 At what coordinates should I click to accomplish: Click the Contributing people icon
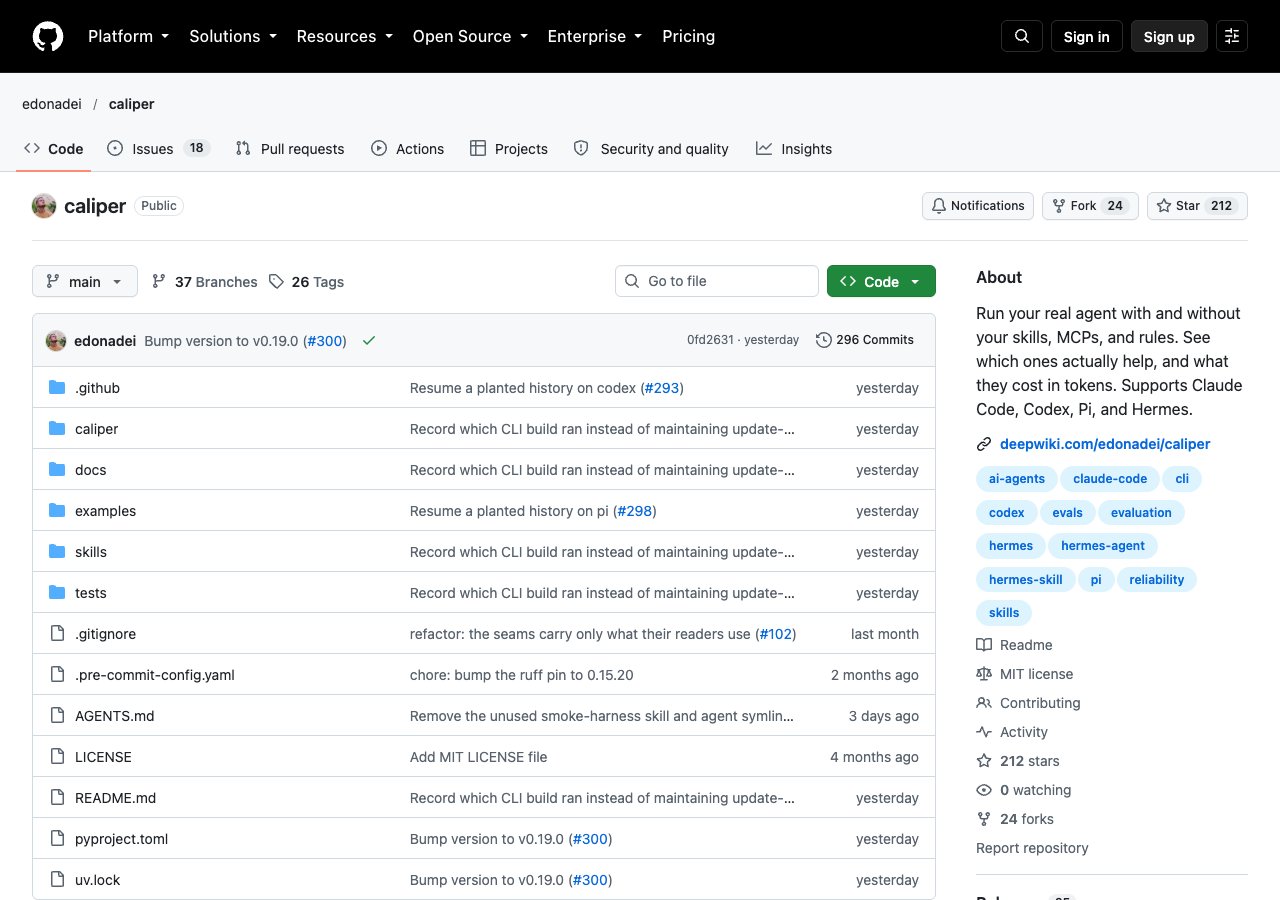[984, 703]
